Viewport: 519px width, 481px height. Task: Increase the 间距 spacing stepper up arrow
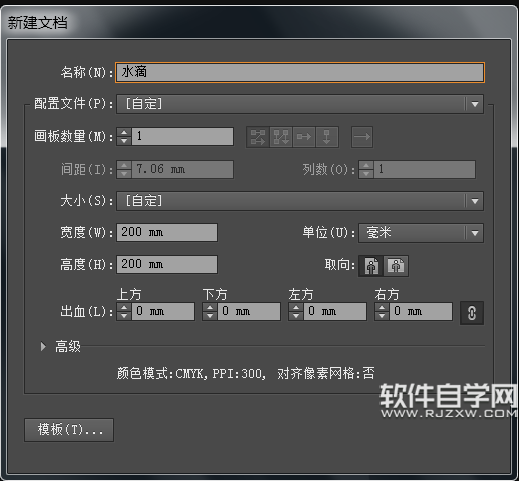coord(124,165)
